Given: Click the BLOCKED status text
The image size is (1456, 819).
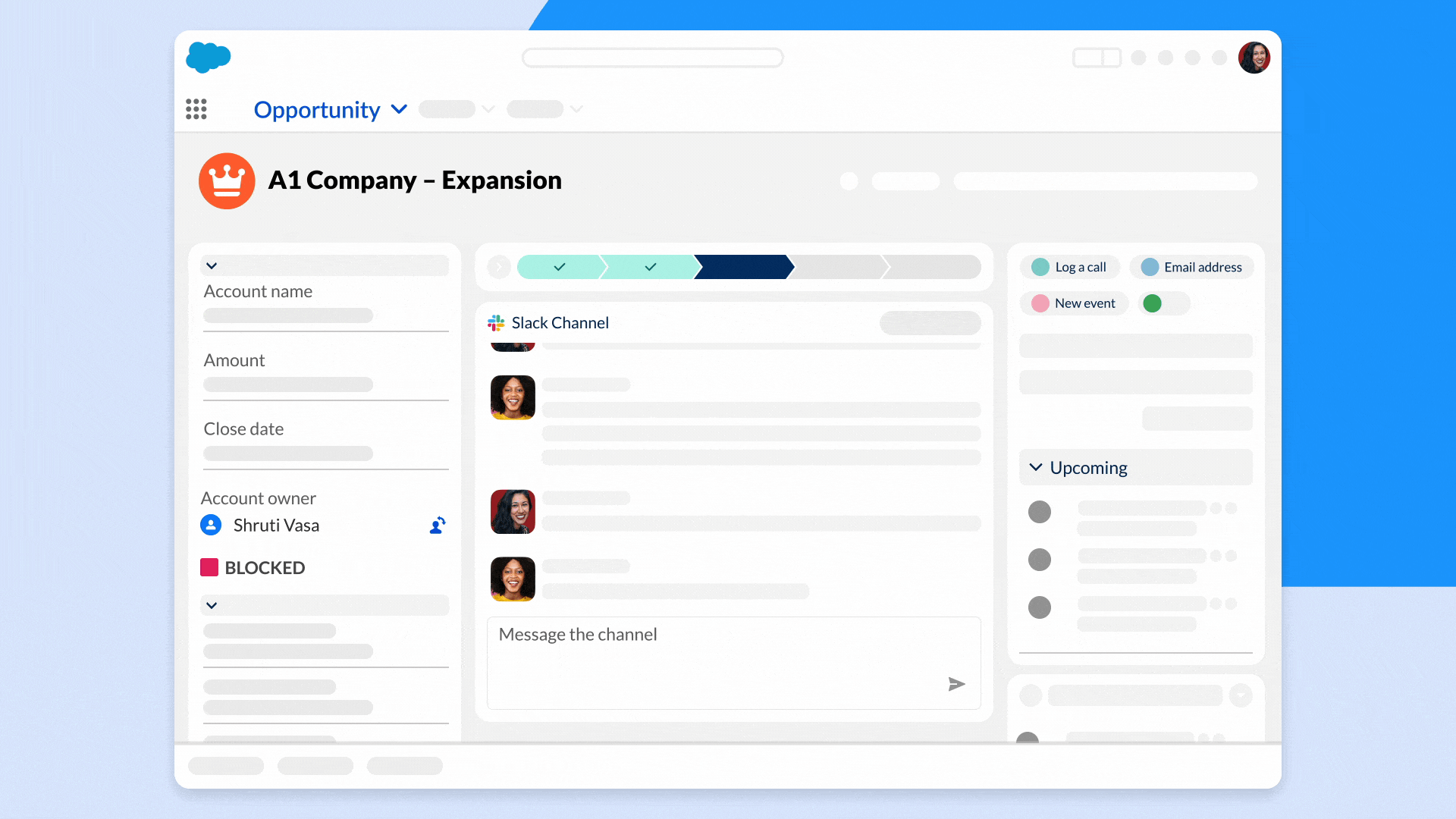Looking at the screenshot, I should click(265, 567).
